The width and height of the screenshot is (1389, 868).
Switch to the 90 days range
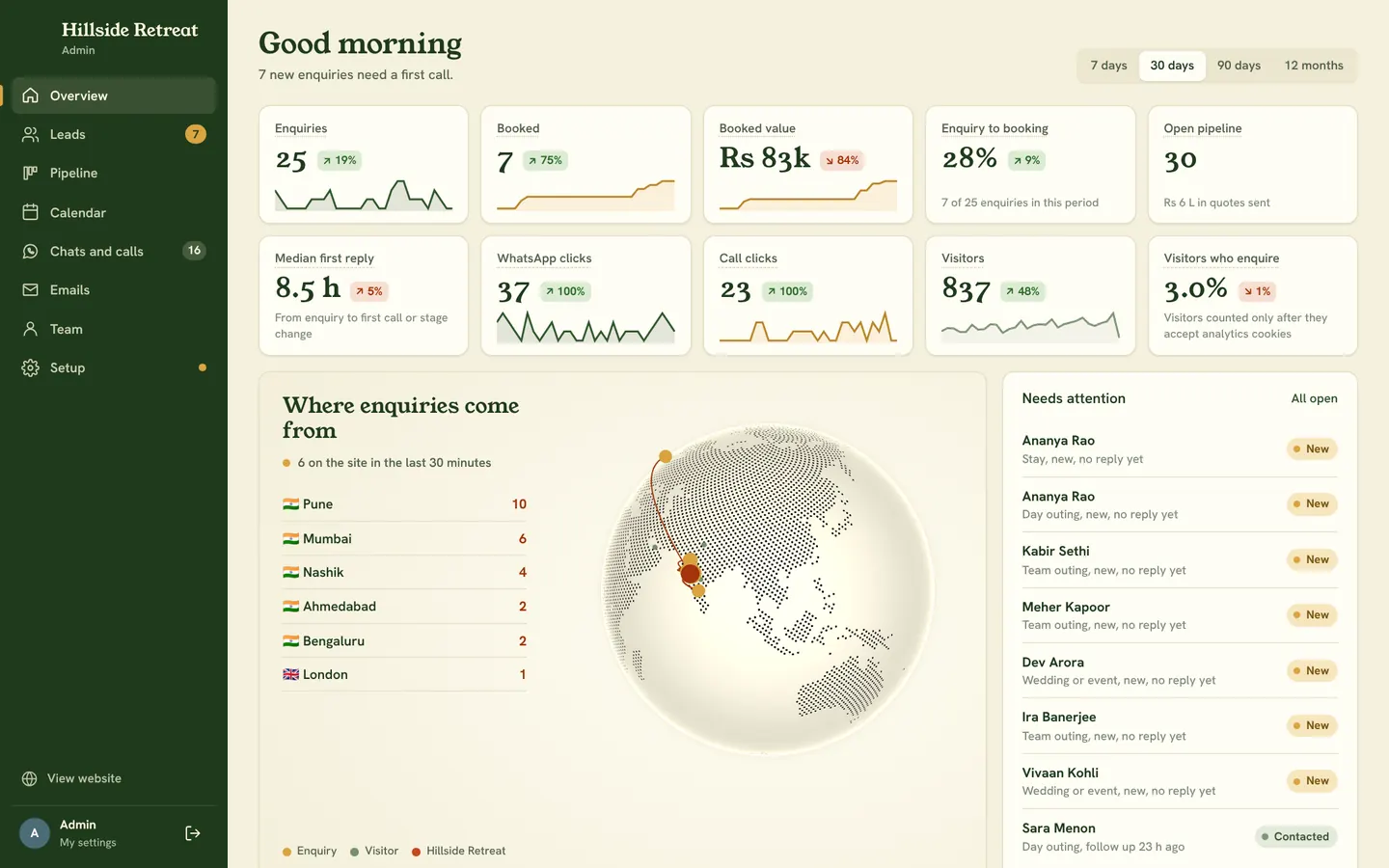click(1239, 66)
